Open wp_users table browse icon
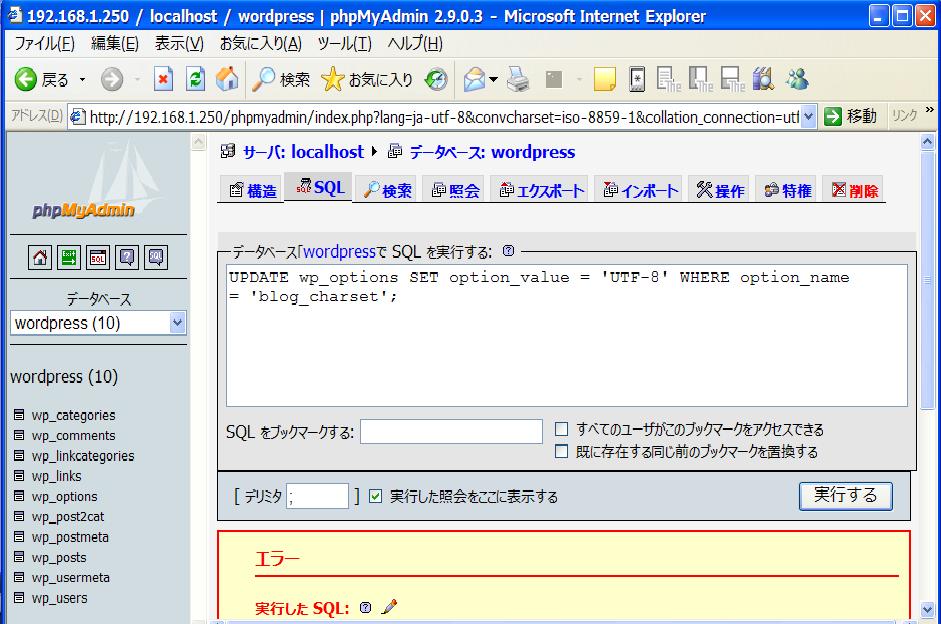Image resolution: width=941 pixels, height=624 pixels. pyautogui.click(x=19, y=598)
